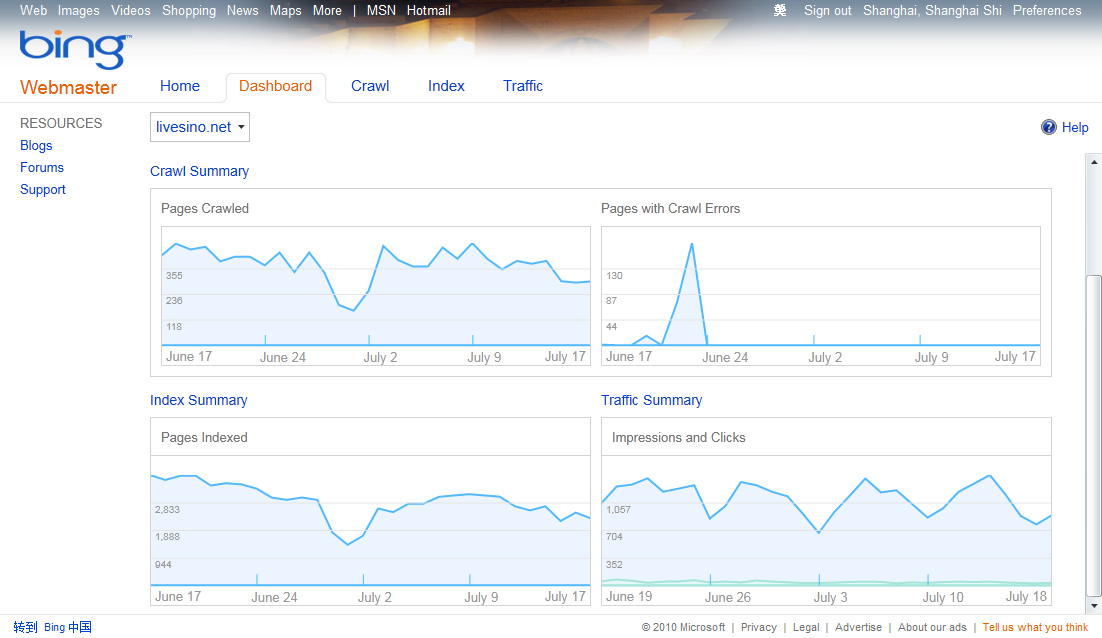
Task: Click the © 2010 Microsoft footer text
Action: click(683, 627)
